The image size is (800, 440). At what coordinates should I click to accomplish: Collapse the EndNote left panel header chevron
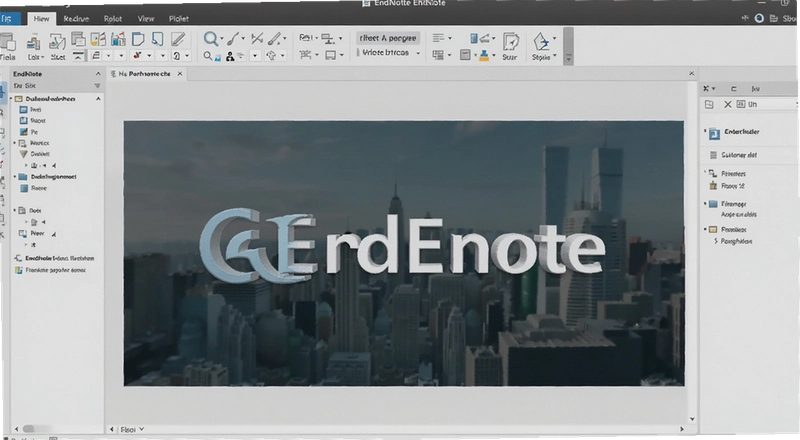tap(98, 74)
